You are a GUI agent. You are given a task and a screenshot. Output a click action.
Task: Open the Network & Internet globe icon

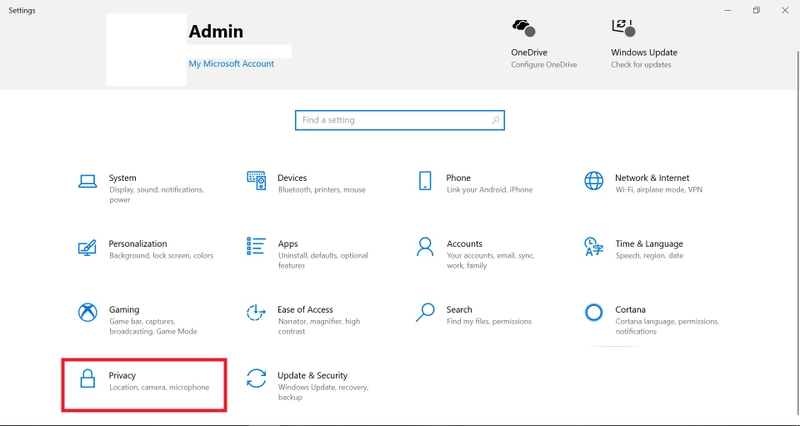[x=594, y=181]
